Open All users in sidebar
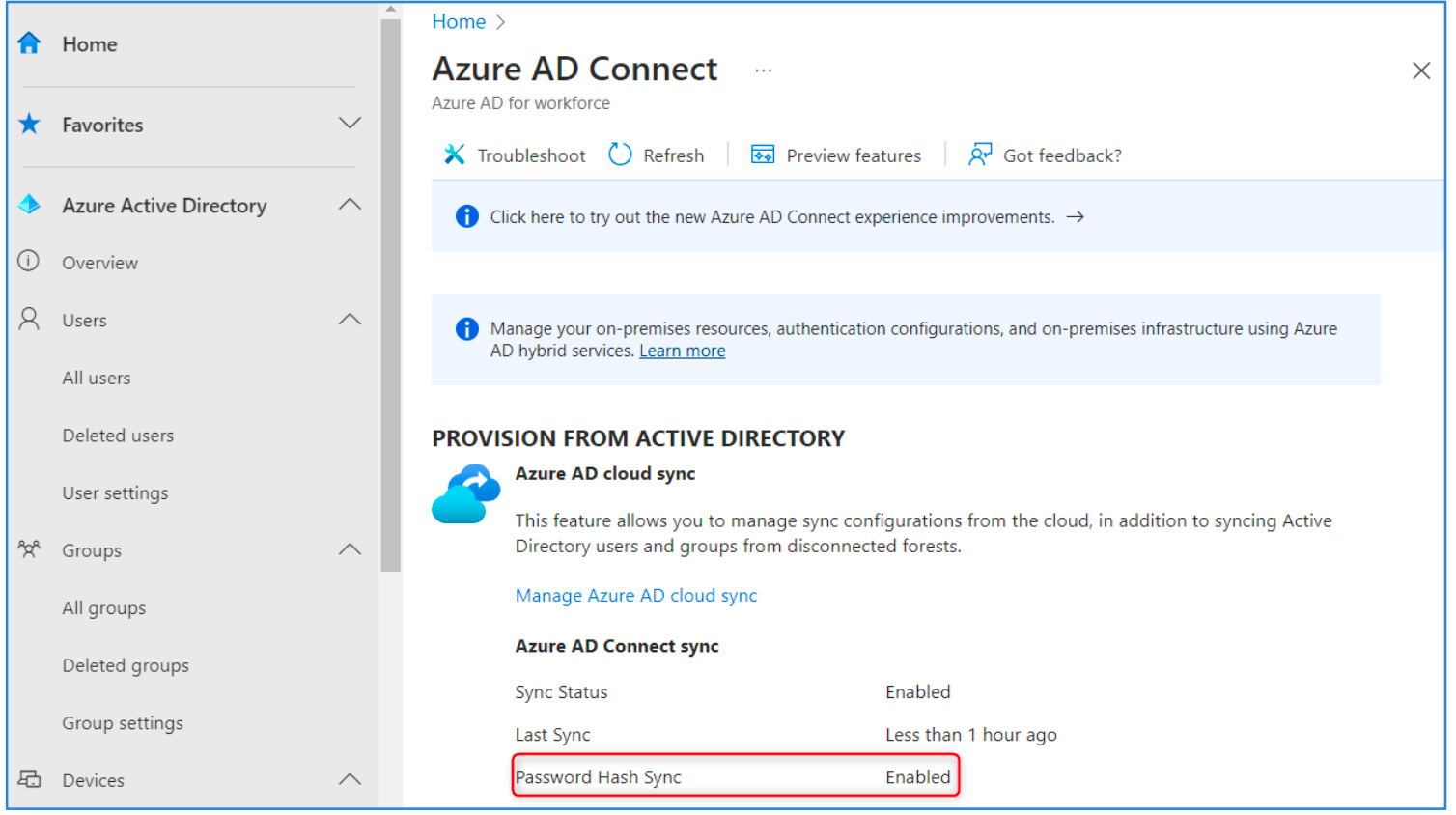 click(x=97, y=378)
